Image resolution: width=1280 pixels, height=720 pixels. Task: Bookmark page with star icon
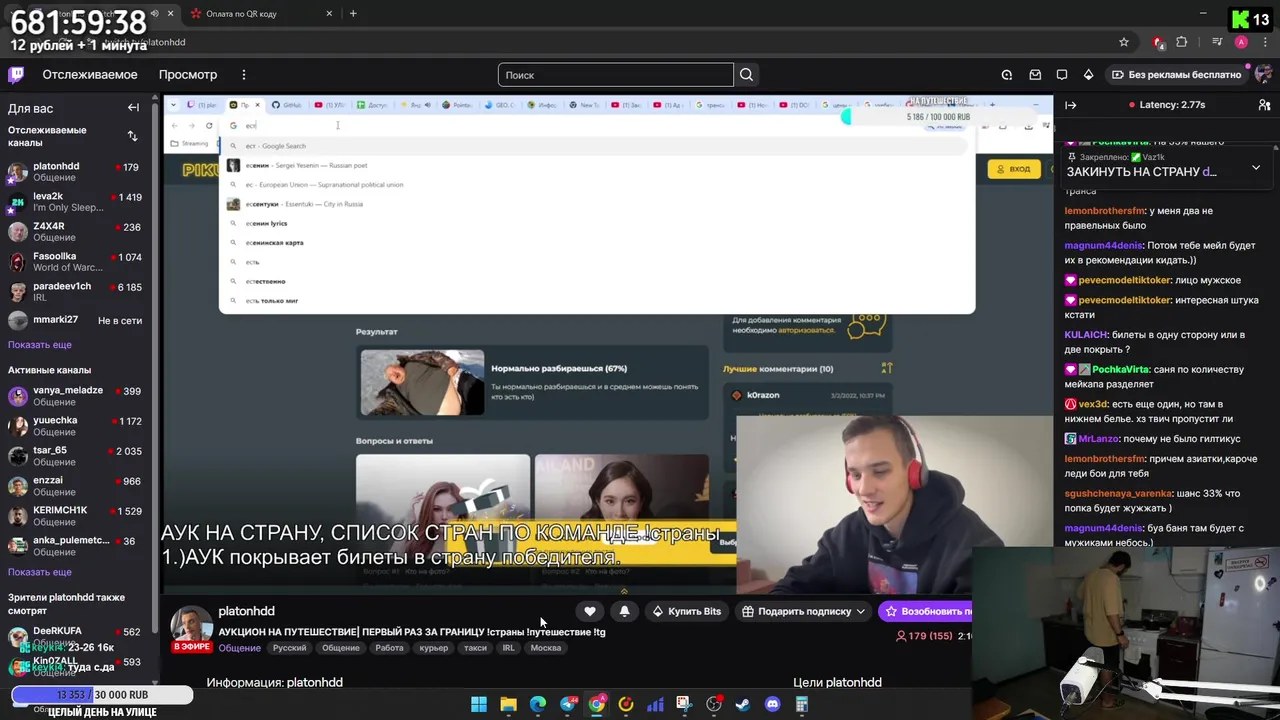(1124, 42)
